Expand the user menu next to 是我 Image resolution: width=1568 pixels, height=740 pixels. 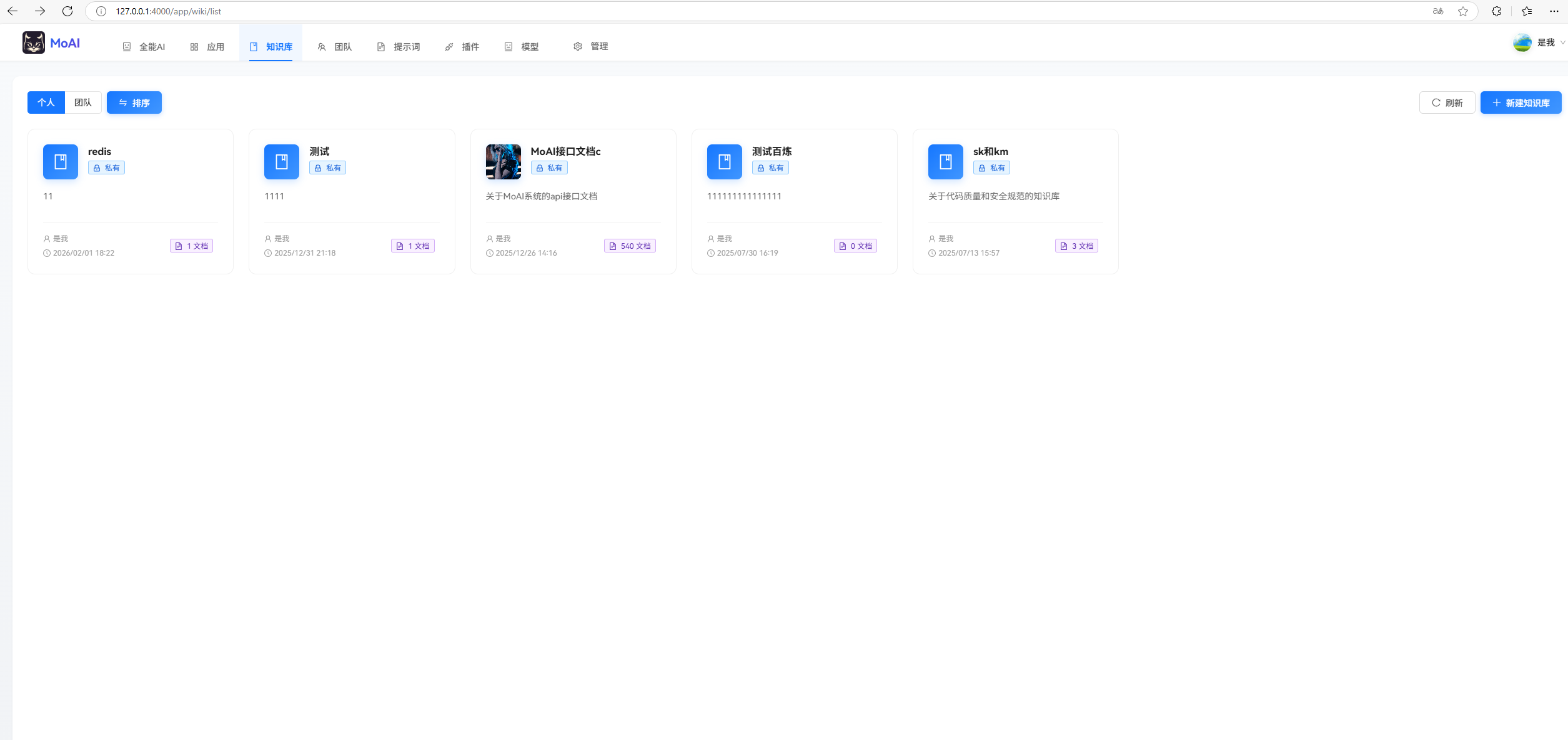tap(1562, 42)
